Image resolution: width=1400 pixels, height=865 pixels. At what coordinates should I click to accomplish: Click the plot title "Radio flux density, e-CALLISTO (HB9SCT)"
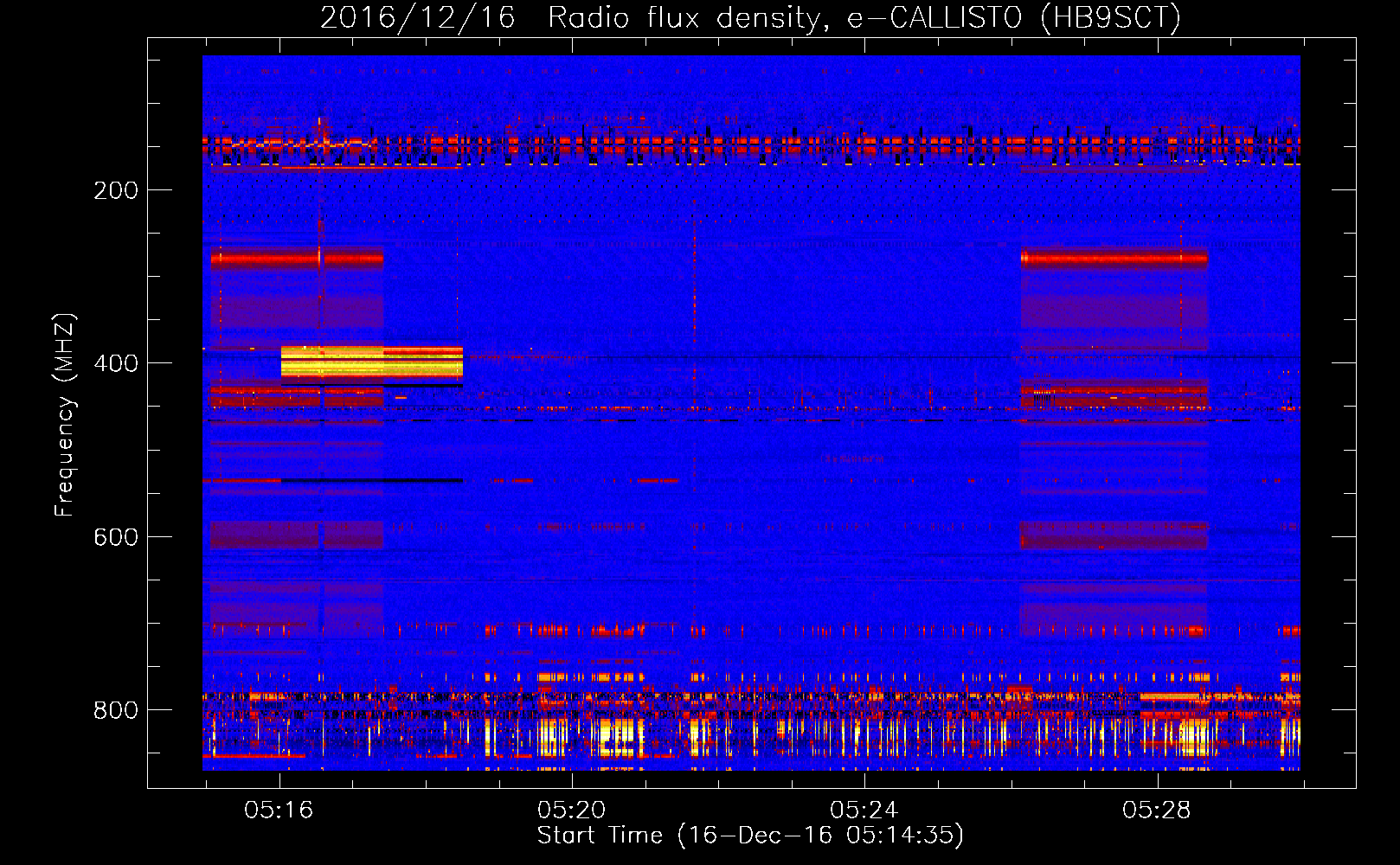coord(864,18)
